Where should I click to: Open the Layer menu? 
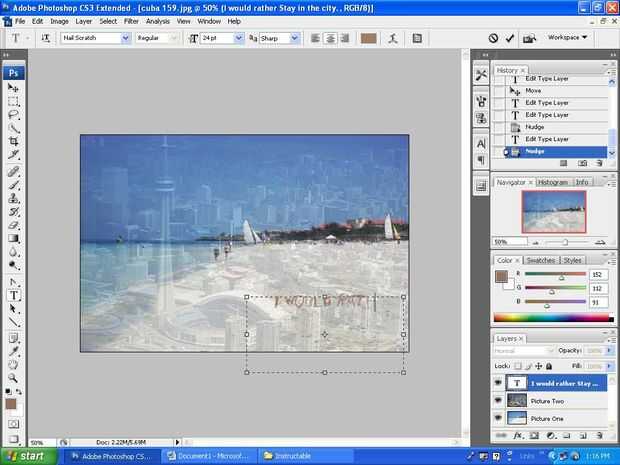tap(83, 21)
